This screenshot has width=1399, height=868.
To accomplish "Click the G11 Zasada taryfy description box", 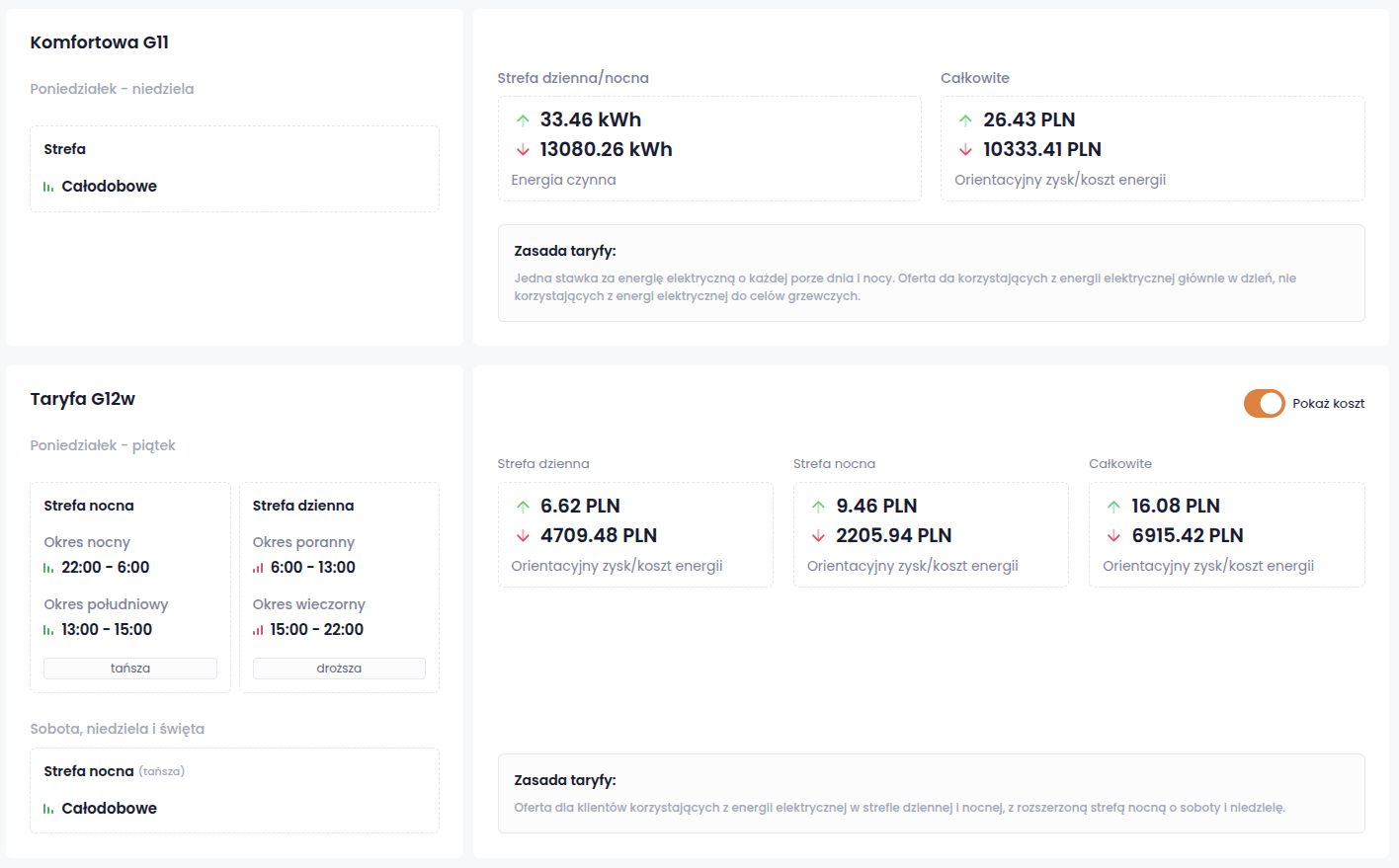I will 931,273.
